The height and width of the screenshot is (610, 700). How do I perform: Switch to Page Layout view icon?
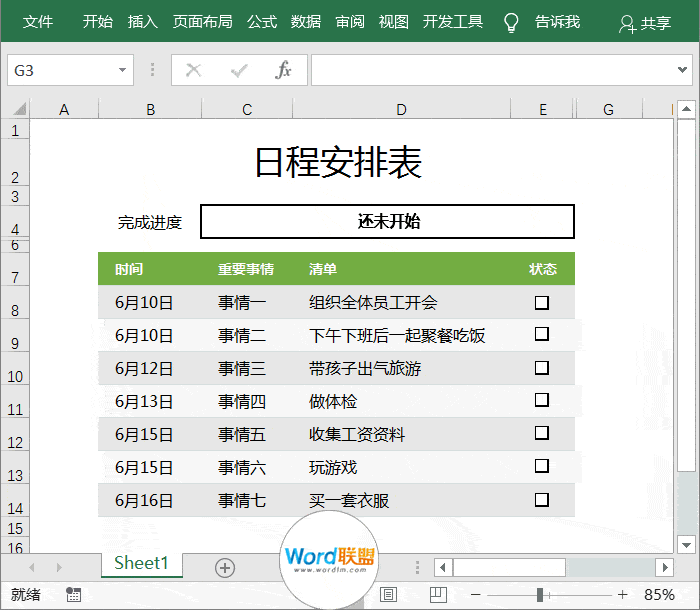[388, 594]
